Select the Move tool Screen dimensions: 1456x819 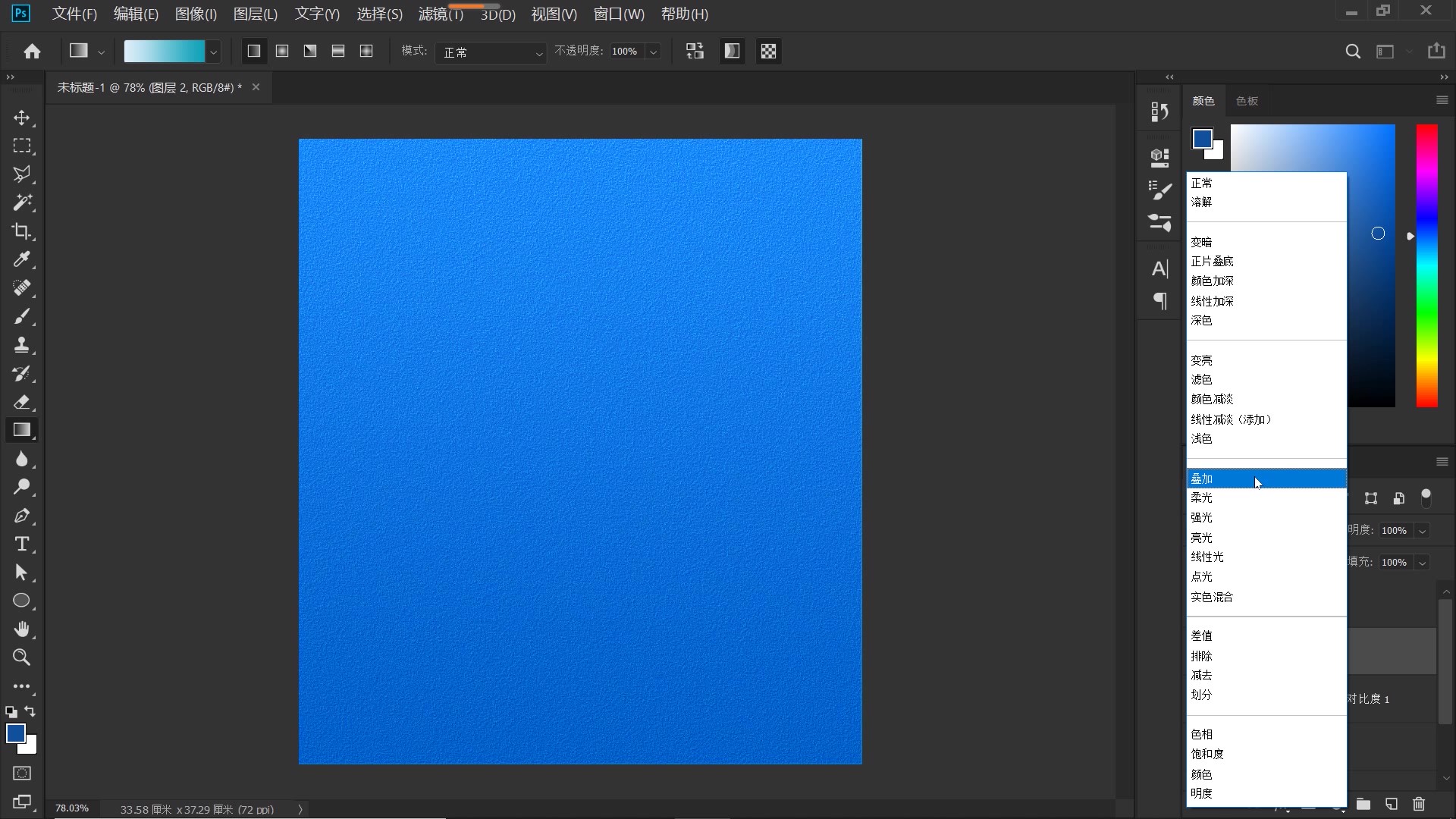click(x=21, y=118)
